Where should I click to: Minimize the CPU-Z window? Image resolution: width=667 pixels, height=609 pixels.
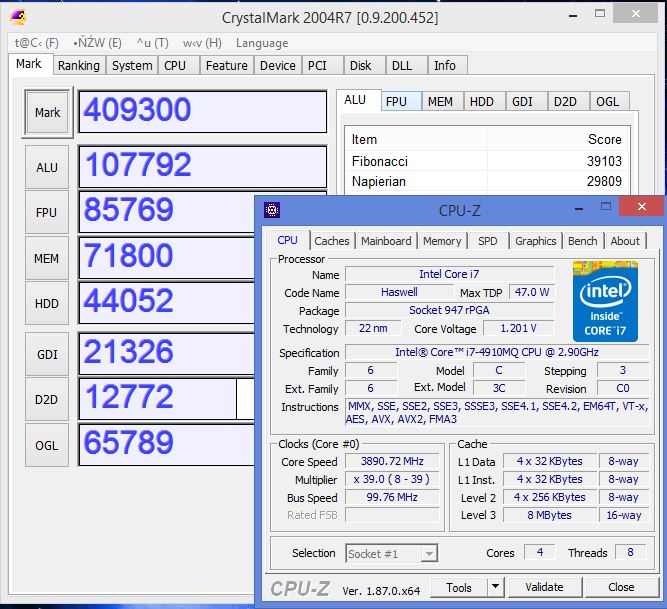click(x=579, y=208)
